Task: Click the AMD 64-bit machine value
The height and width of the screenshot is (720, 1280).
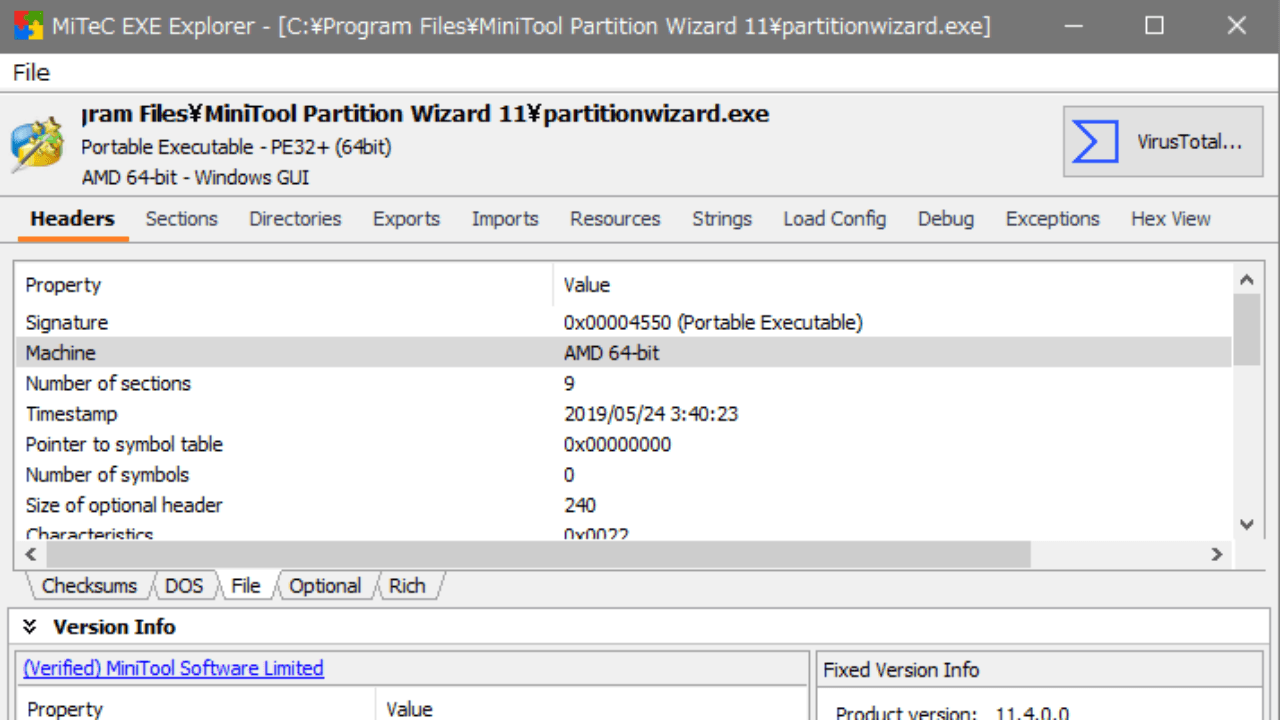Action: pos(612,353)
